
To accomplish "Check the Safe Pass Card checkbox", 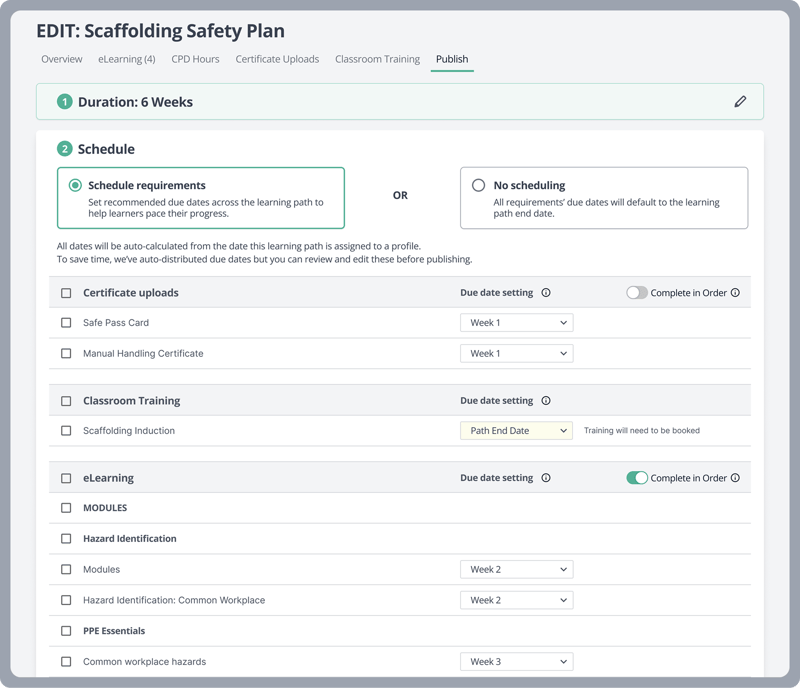I will click(66, 323).
